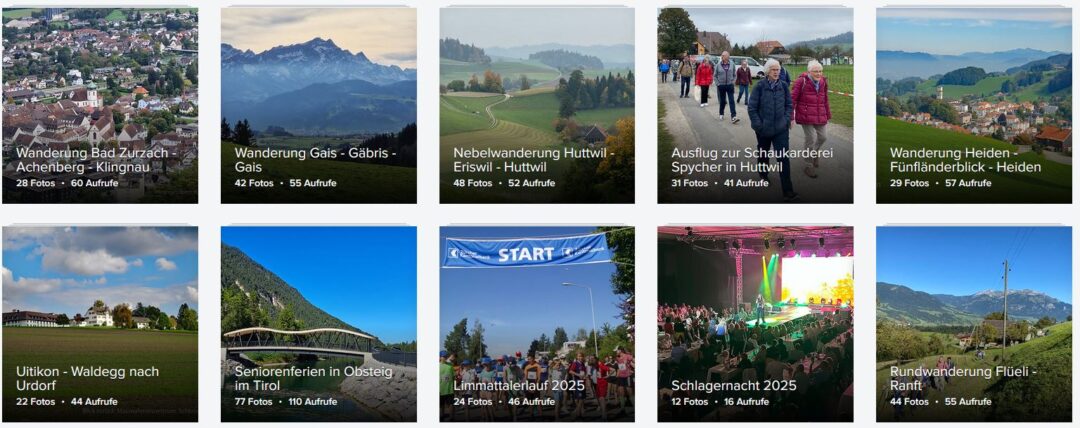The width and height of the screenshot is (1080, 428).
Task: Open the Wanderung Gais - Gäbris - Gais album
Action: coord(318,105)
